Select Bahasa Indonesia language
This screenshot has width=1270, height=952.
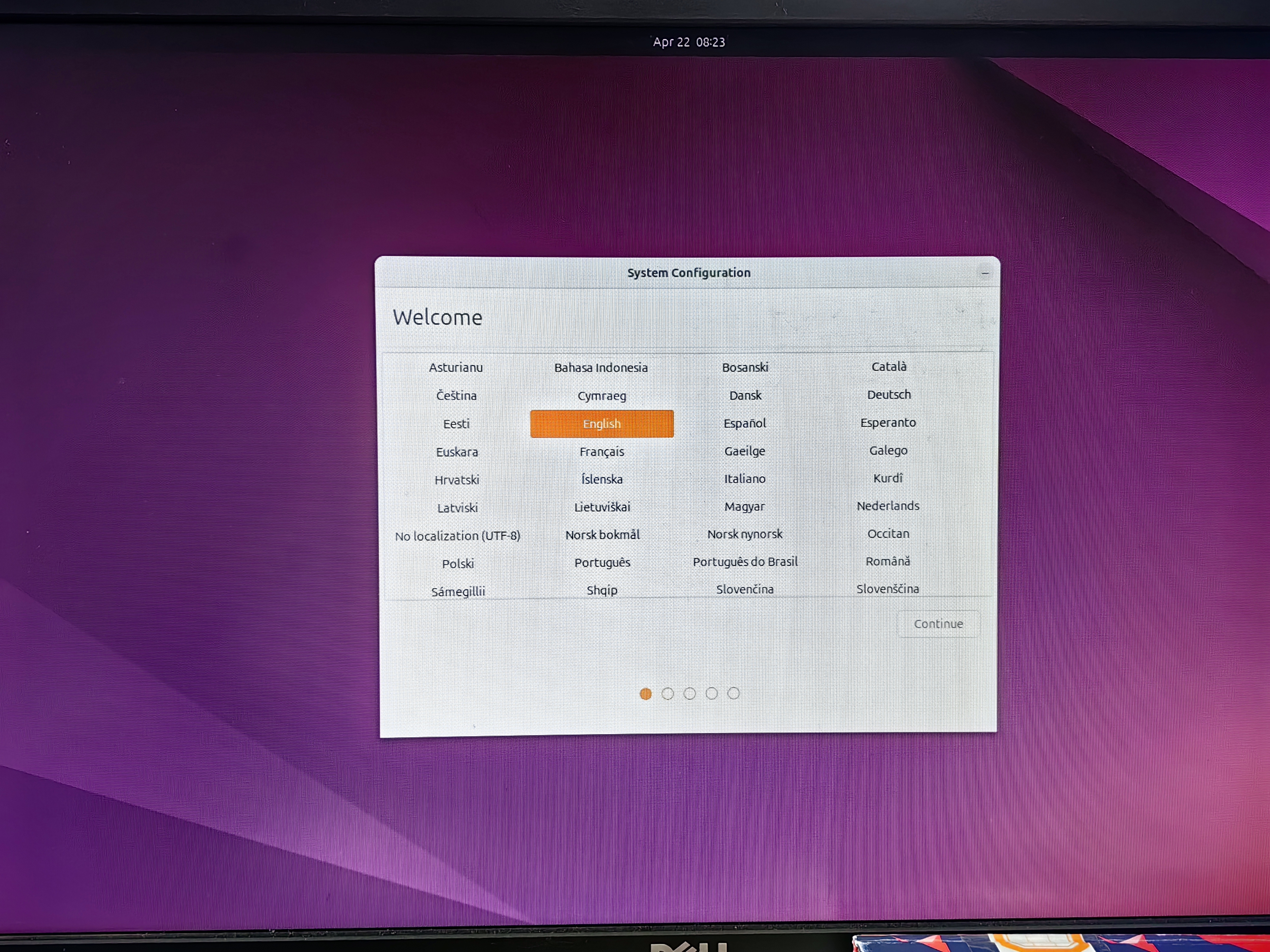coord(601,368)
